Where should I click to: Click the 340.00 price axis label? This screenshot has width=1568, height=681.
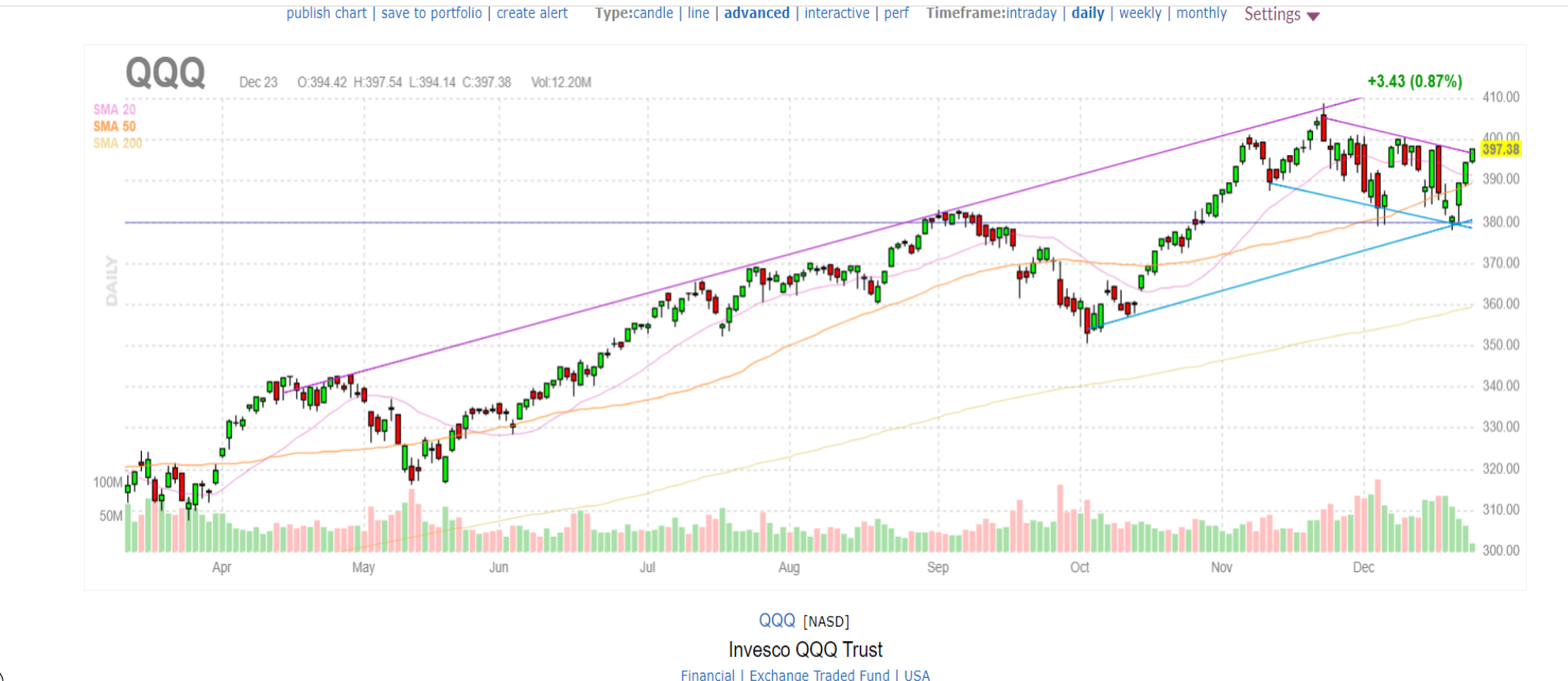tap(1500, 386)
